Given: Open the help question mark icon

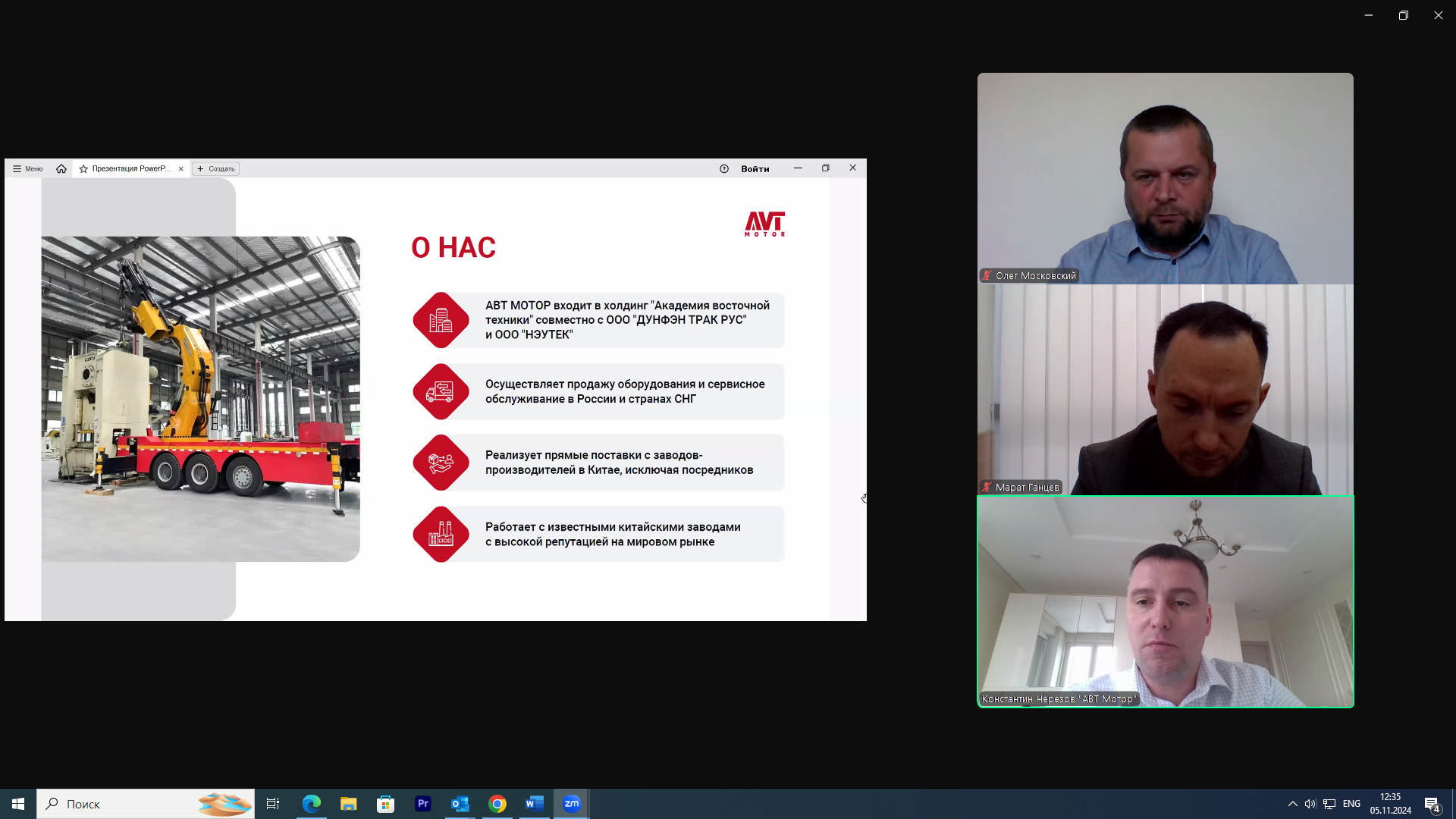Looking at the screenshot, I should [723, 168].
